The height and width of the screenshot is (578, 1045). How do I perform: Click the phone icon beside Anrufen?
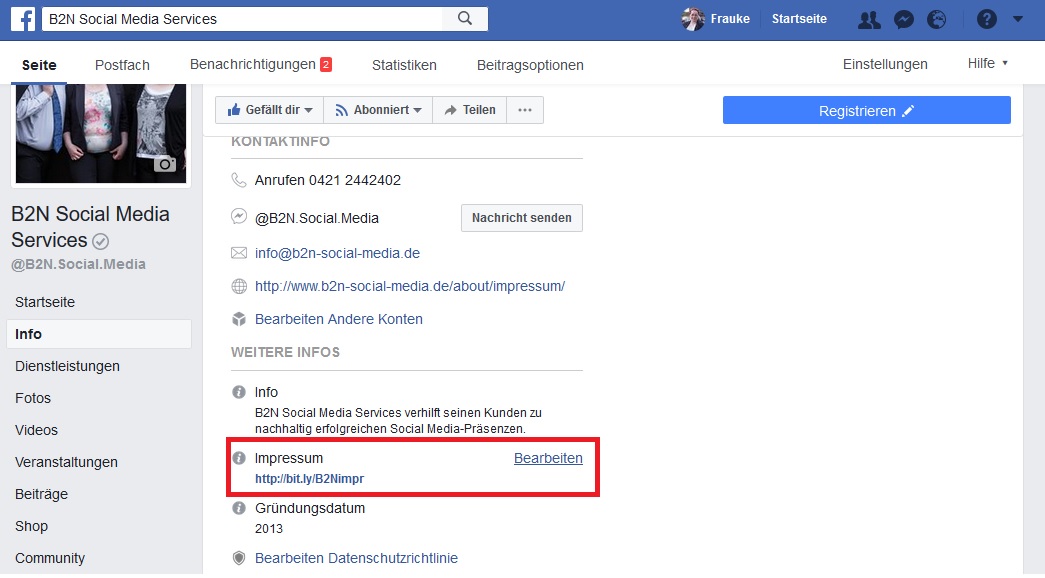(239, 180)
